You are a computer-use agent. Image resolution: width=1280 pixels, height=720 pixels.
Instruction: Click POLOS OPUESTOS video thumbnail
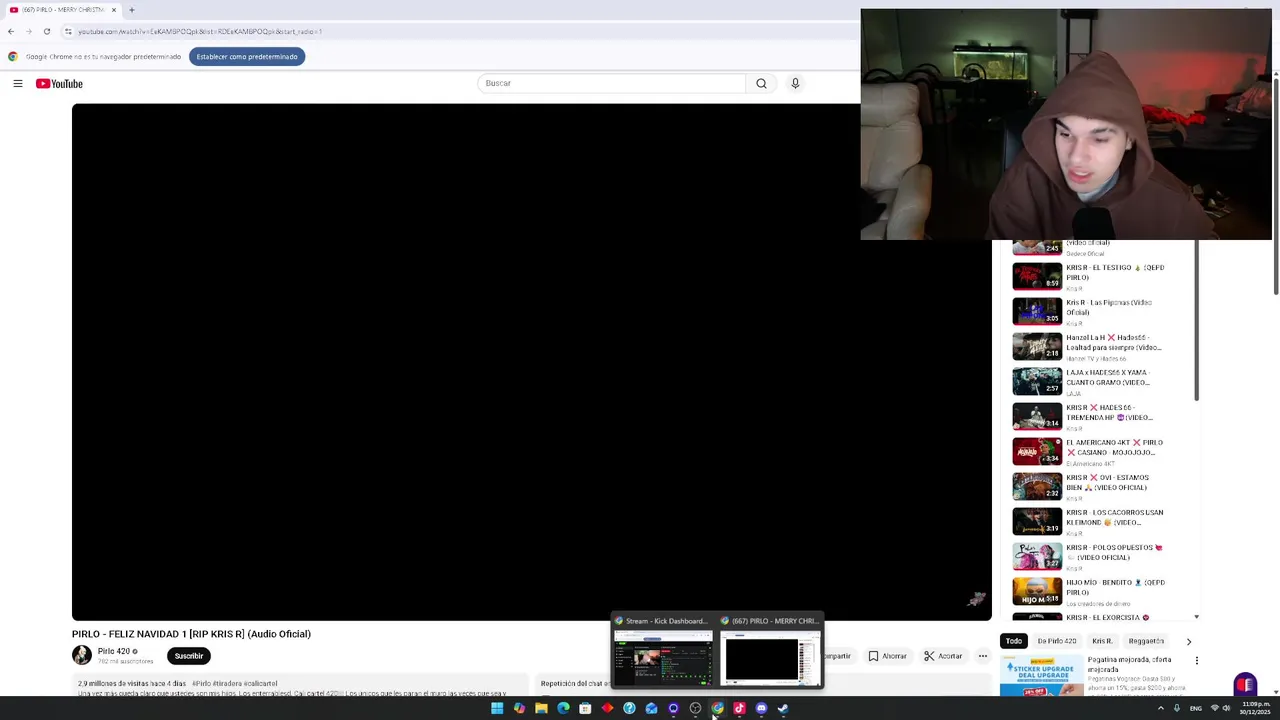[1037, 557]
